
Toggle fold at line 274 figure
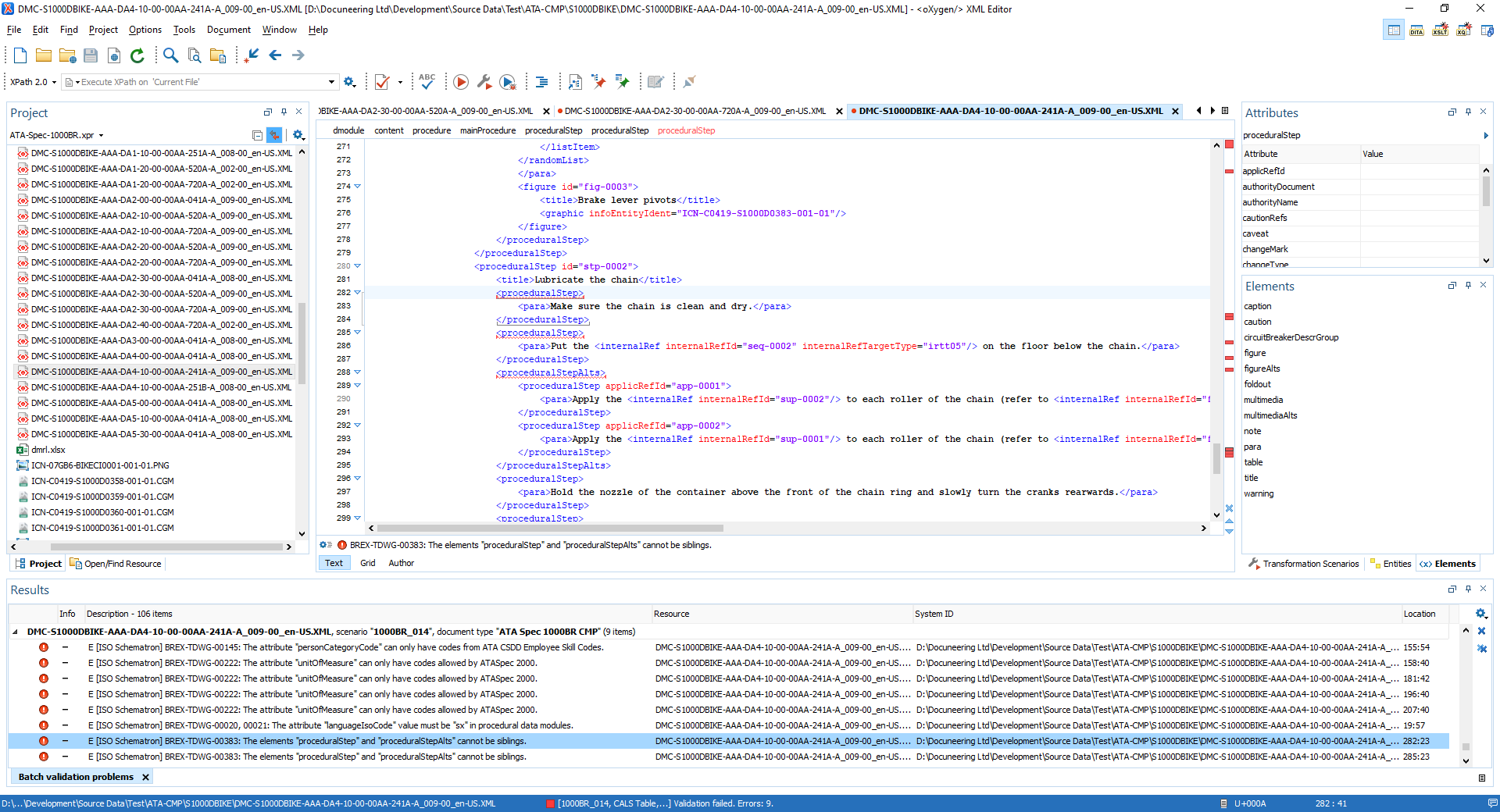358,187
